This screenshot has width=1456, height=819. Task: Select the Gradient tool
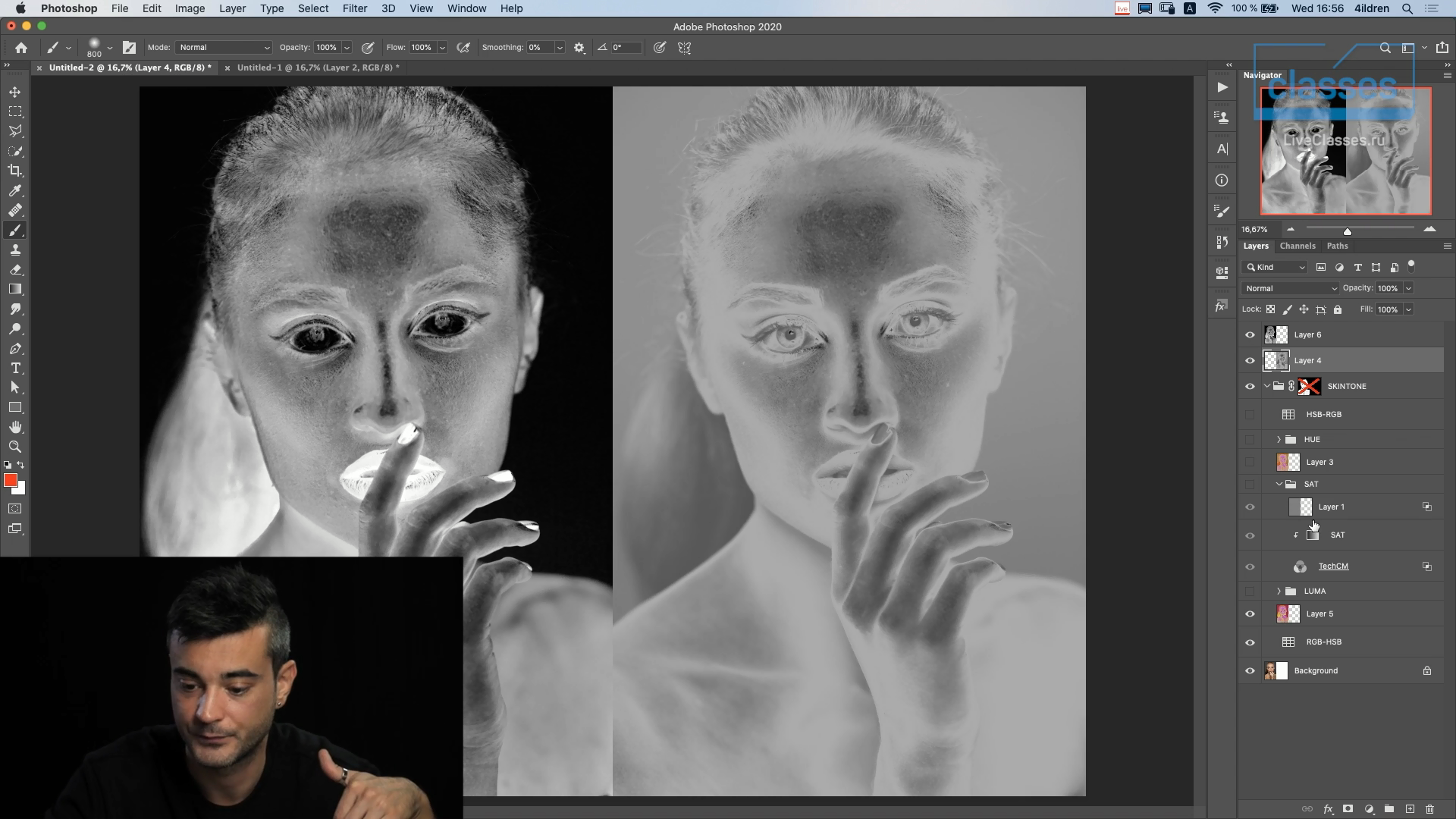15,289
